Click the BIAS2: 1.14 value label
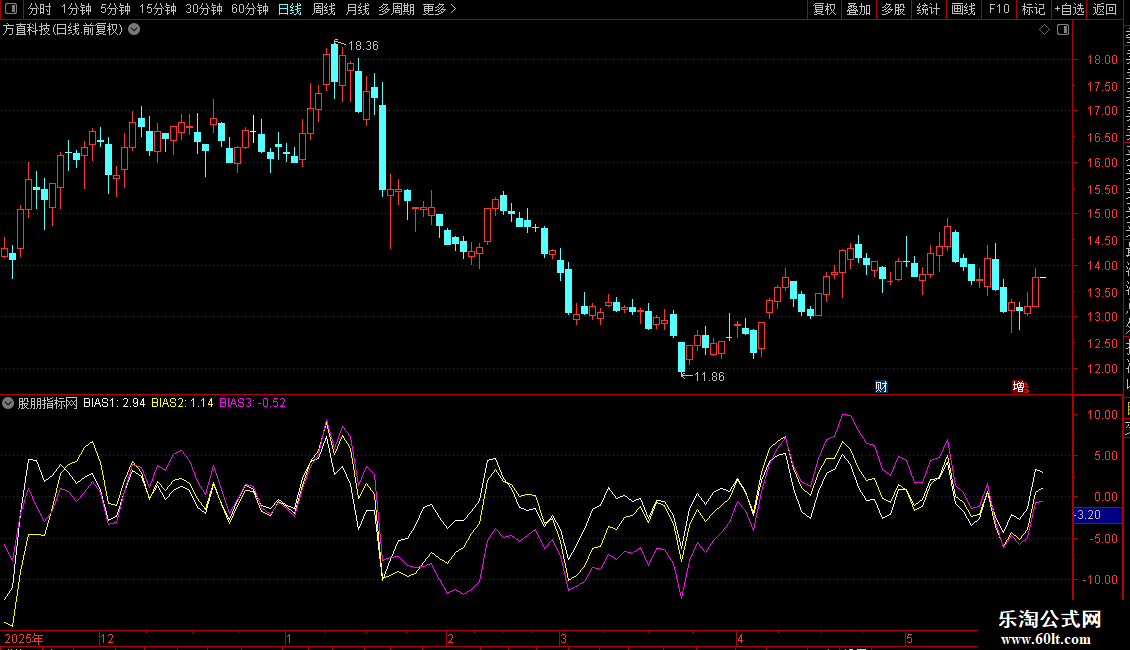This screenshot has height=650, width=1130. (182, 403)
